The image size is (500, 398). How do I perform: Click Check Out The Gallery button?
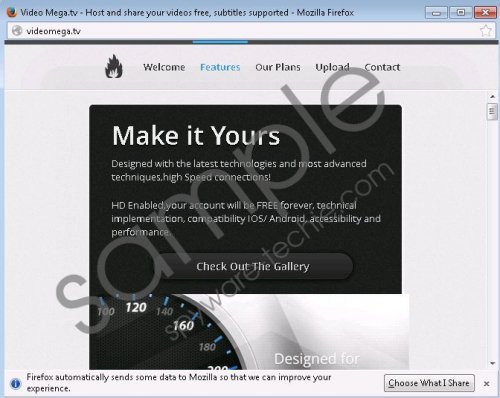coord(253,266)
